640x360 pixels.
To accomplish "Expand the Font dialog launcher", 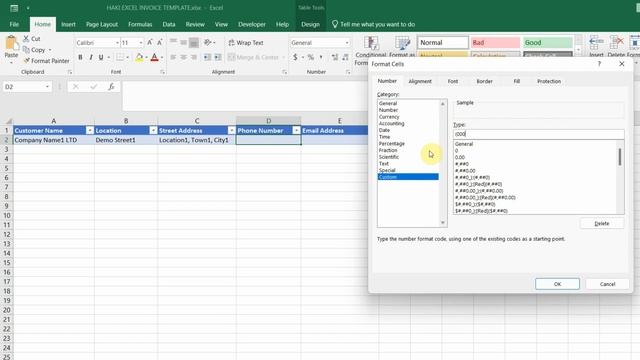I will [x=162, y=72].
